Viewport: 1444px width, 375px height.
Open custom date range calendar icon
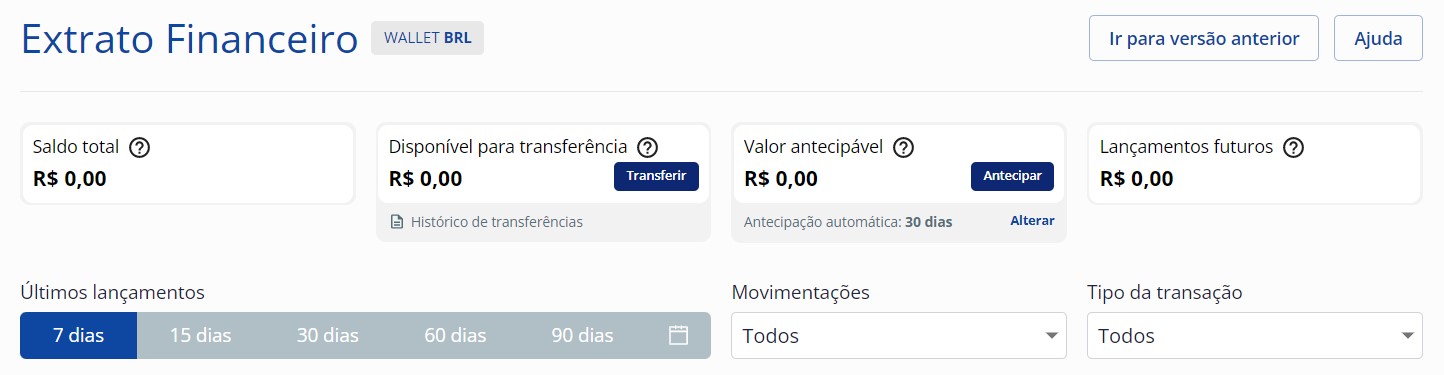(678, 335)
